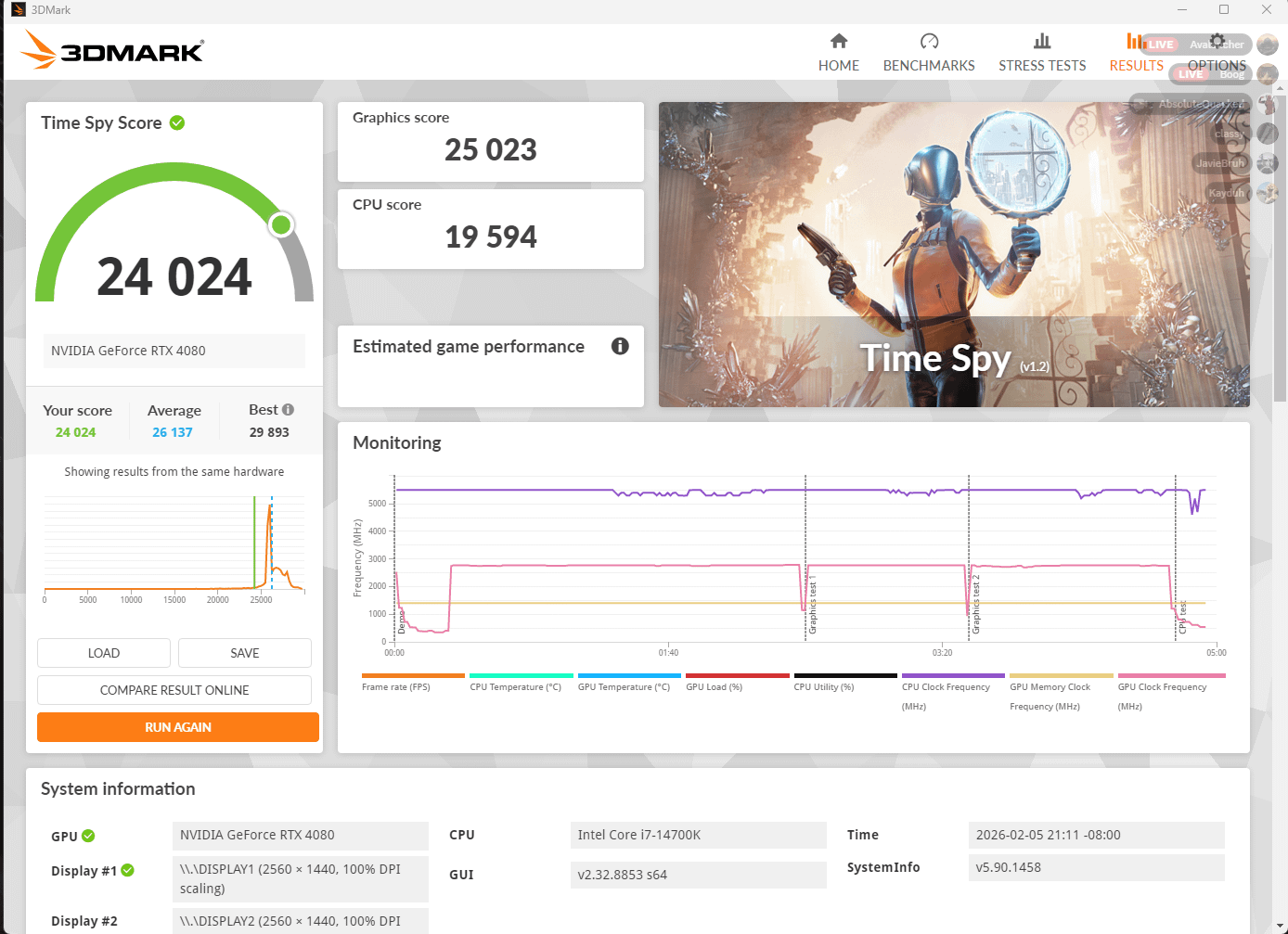Select the Stress Tests bar chart icon
The image size is (1288, 934).
1042,41
